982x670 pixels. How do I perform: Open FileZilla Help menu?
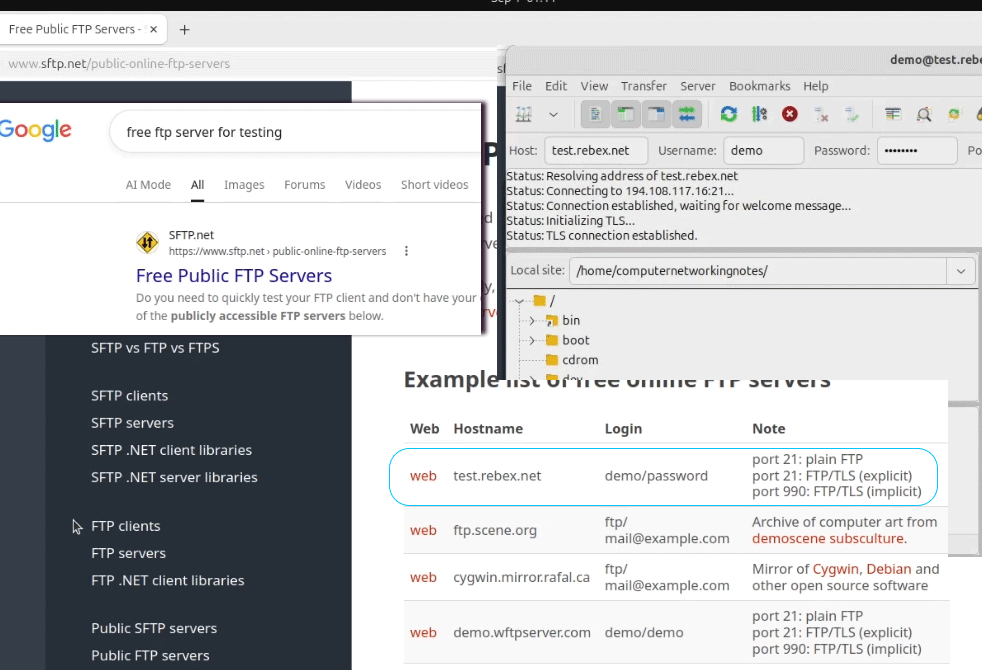[x=815, y=86]
